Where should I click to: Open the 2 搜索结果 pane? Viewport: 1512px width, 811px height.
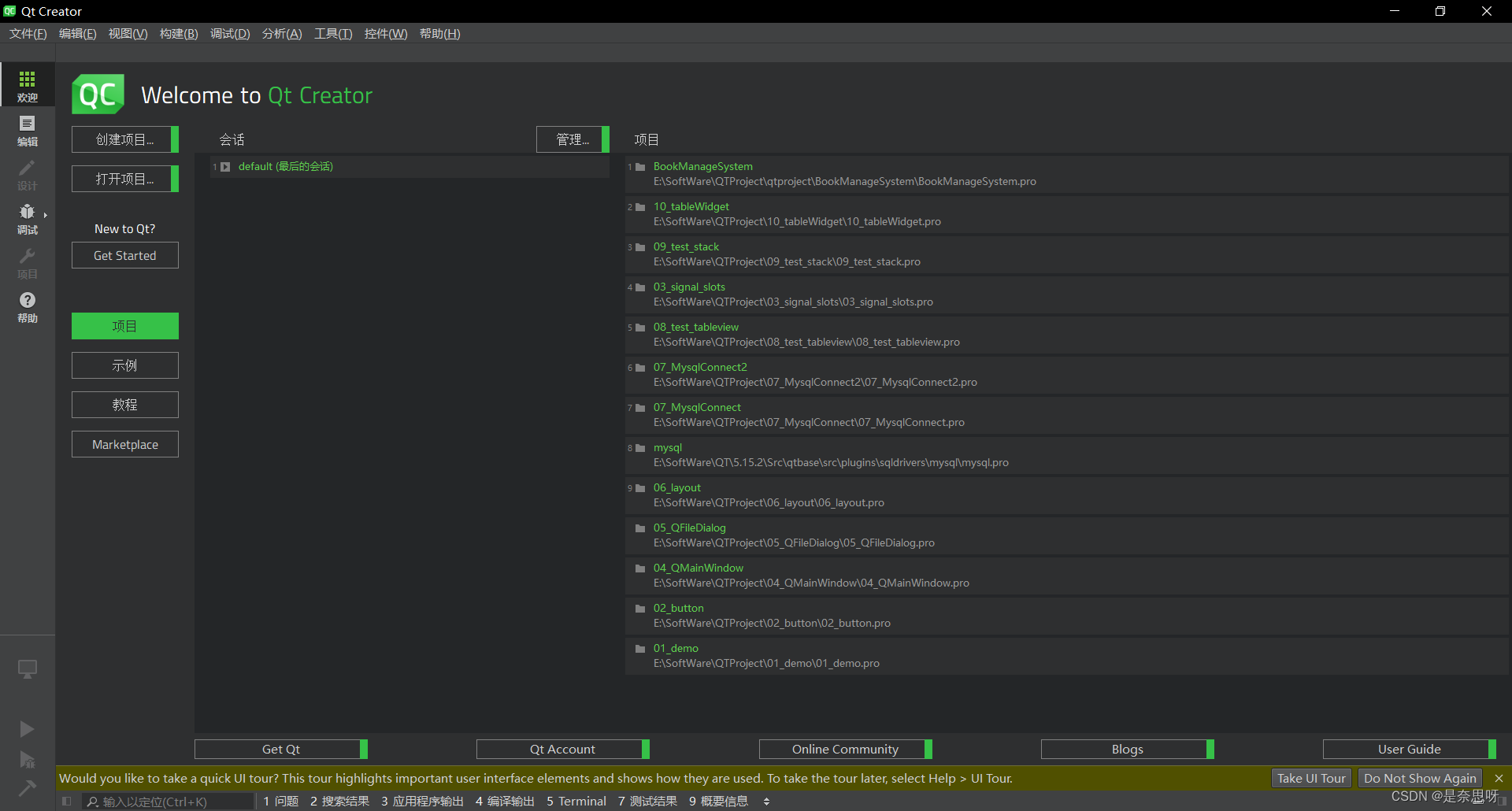[x=339, y=802]
